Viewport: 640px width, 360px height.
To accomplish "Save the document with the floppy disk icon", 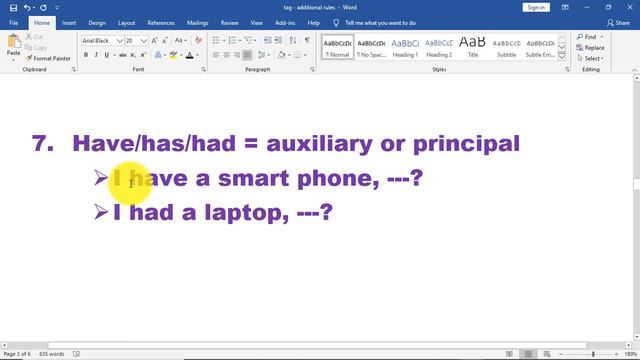I will (13, 7).
